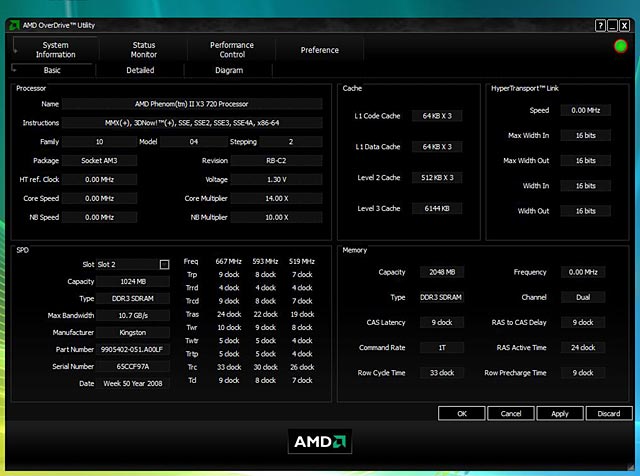This screenshot has height=476, width=640.
Task: Go to the Preference tab
Action: coord(320,50)
